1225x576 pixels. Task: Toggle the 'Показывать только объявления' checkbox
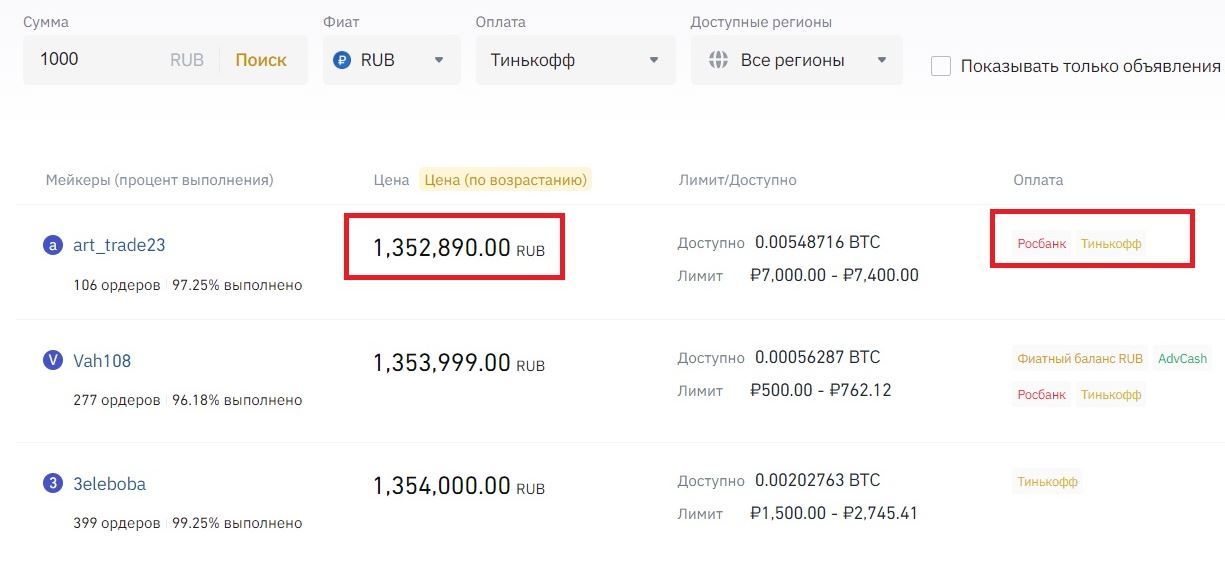940,66
